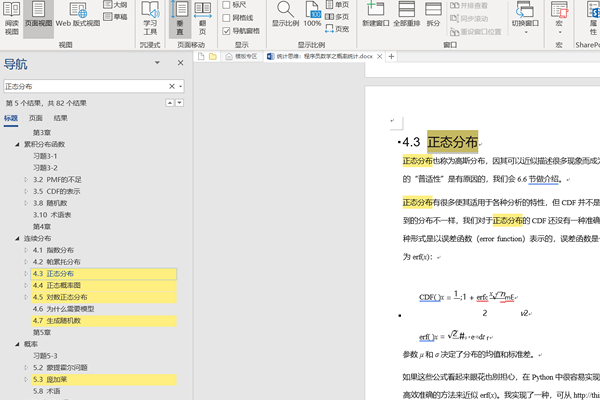Switch to the 结果 tab in Navigation pane

coord(61,118)
